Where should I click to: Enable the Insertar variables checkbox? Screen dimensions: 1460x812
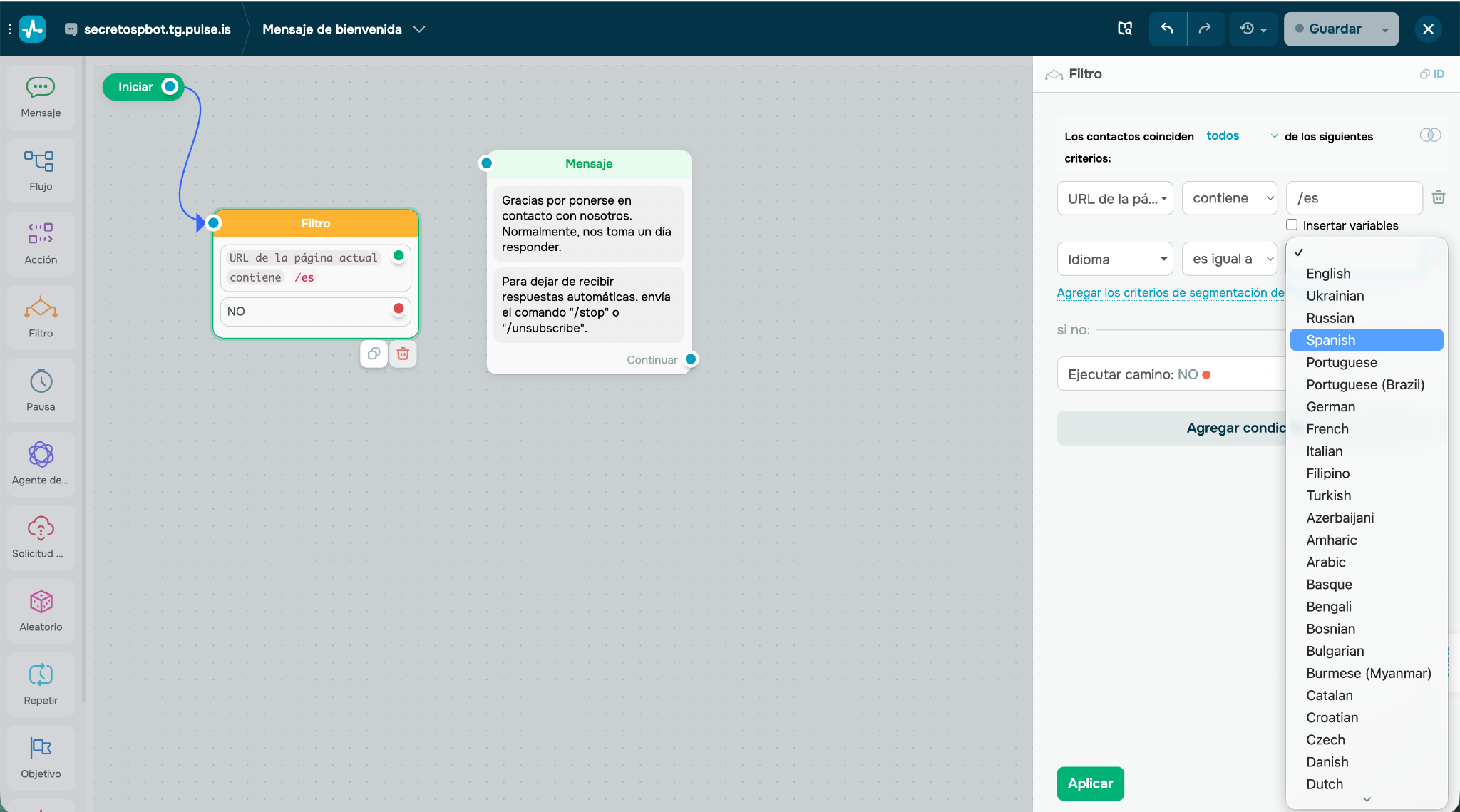[x=1292, y=225]
